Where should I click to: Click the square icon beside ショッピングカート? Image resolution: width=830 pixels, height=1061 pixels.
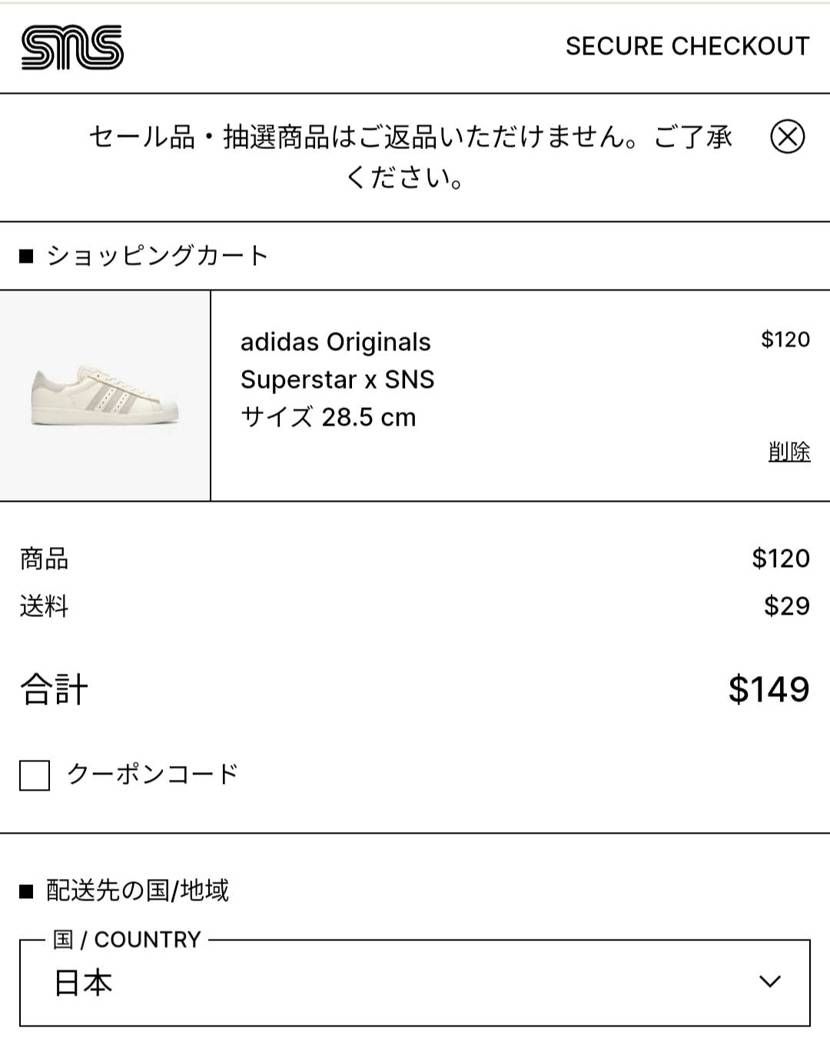[x=24, y=255]
